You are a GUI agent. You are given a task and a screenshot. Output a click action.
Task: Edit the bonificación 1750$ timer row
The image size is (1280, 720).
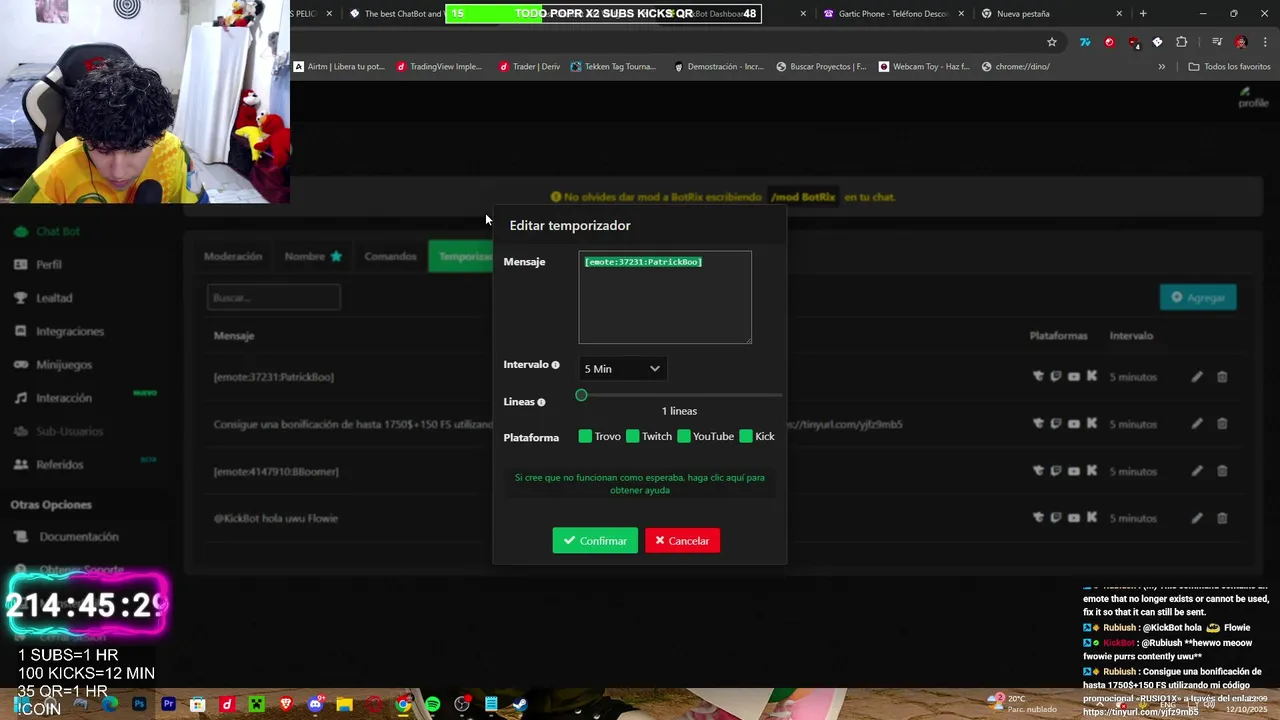click(x=1197, y=424)
